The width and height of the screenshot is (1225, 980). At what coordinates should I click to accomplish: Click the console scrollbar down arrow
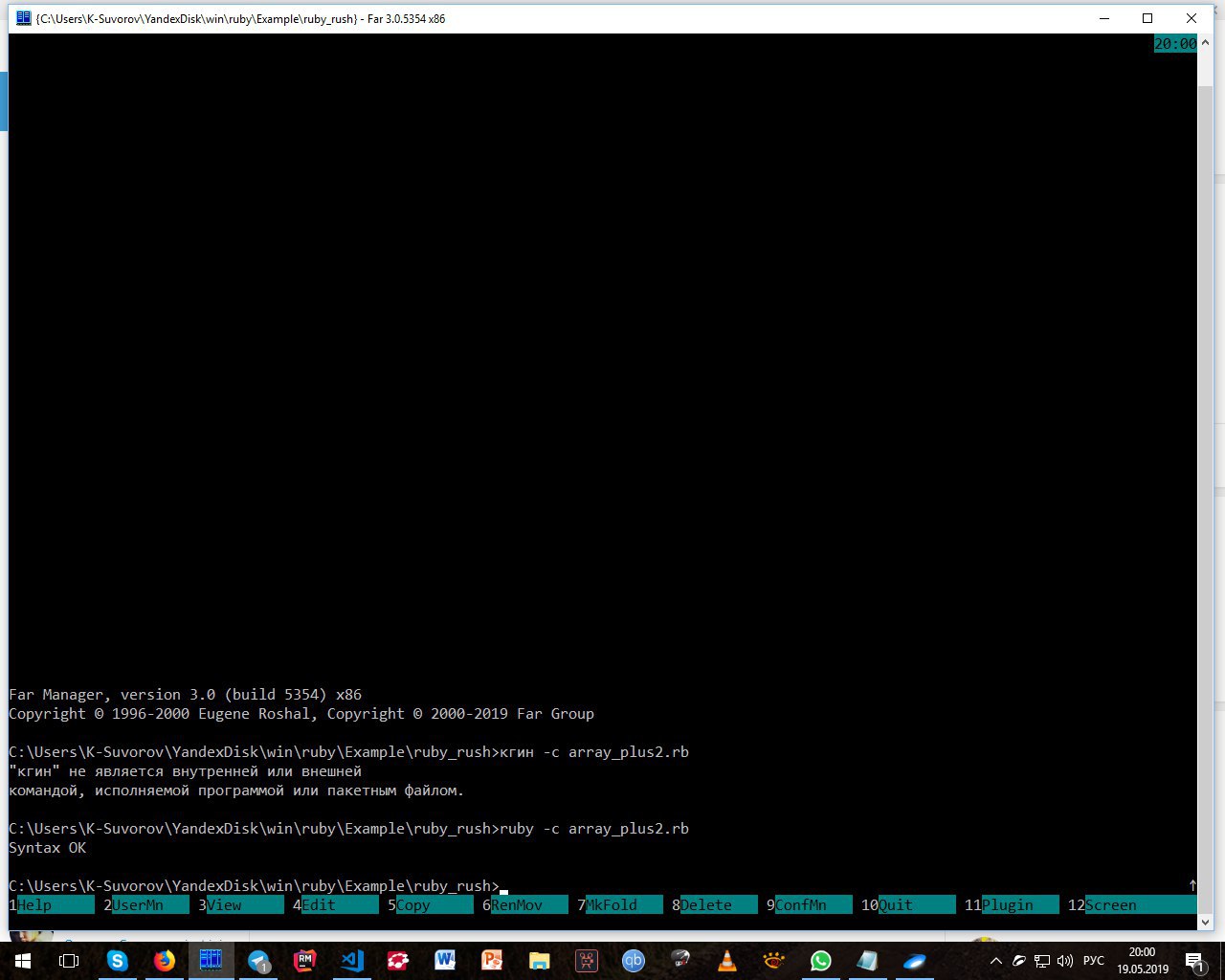tap(1206, 922)
